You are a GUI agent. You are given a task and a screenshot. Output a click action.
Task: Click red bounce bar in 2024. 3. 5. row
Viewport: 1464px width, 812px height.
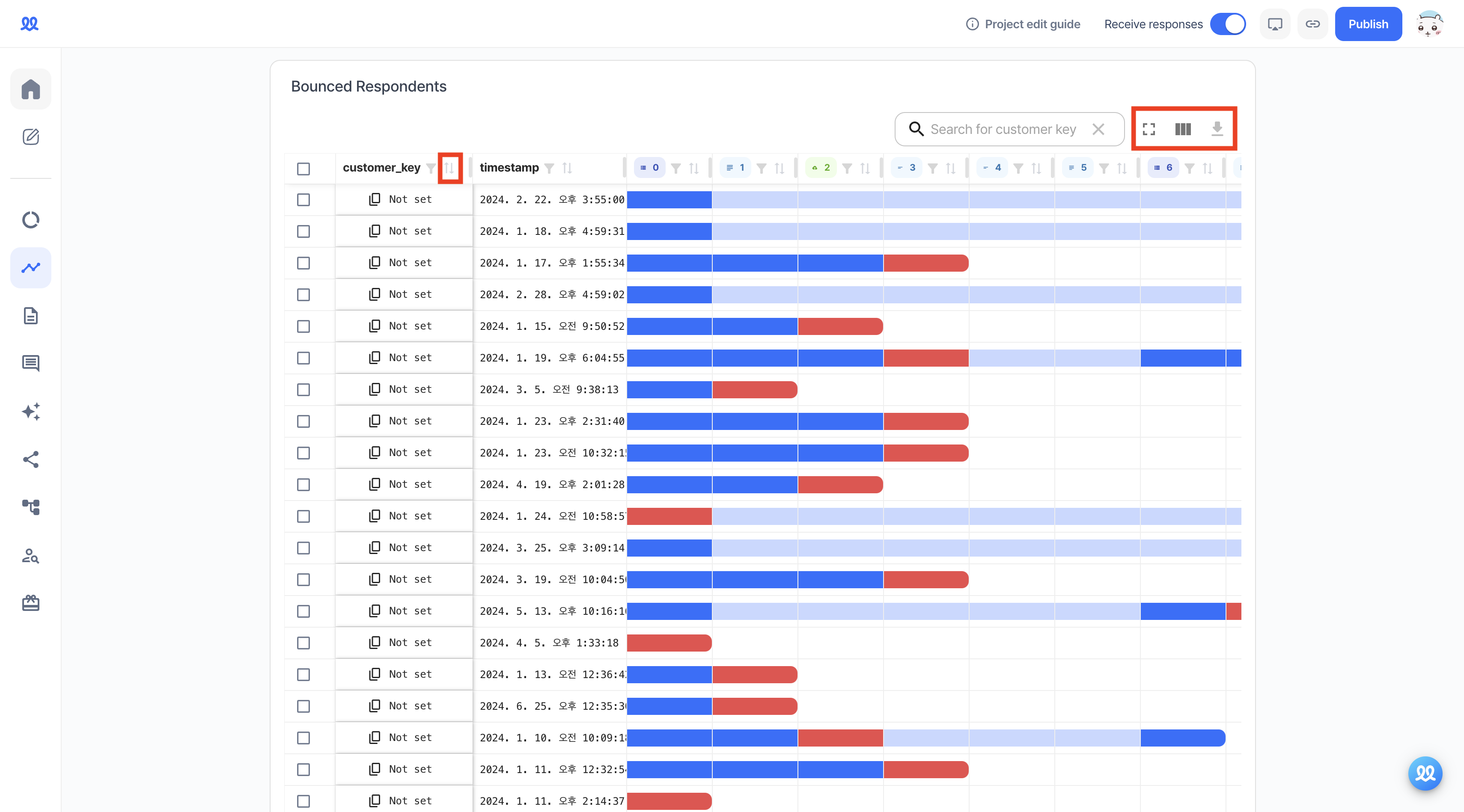tap(755, 390)
